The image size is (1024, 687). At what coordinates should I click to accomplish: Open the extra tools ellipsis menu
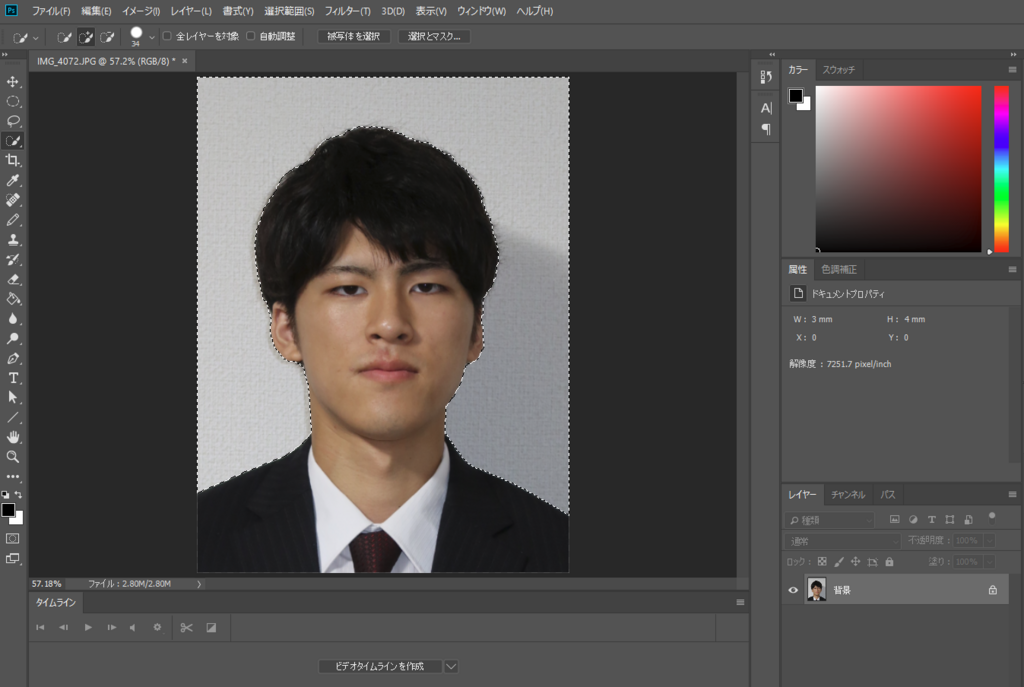pyautogui.click(x=12, y=477)
